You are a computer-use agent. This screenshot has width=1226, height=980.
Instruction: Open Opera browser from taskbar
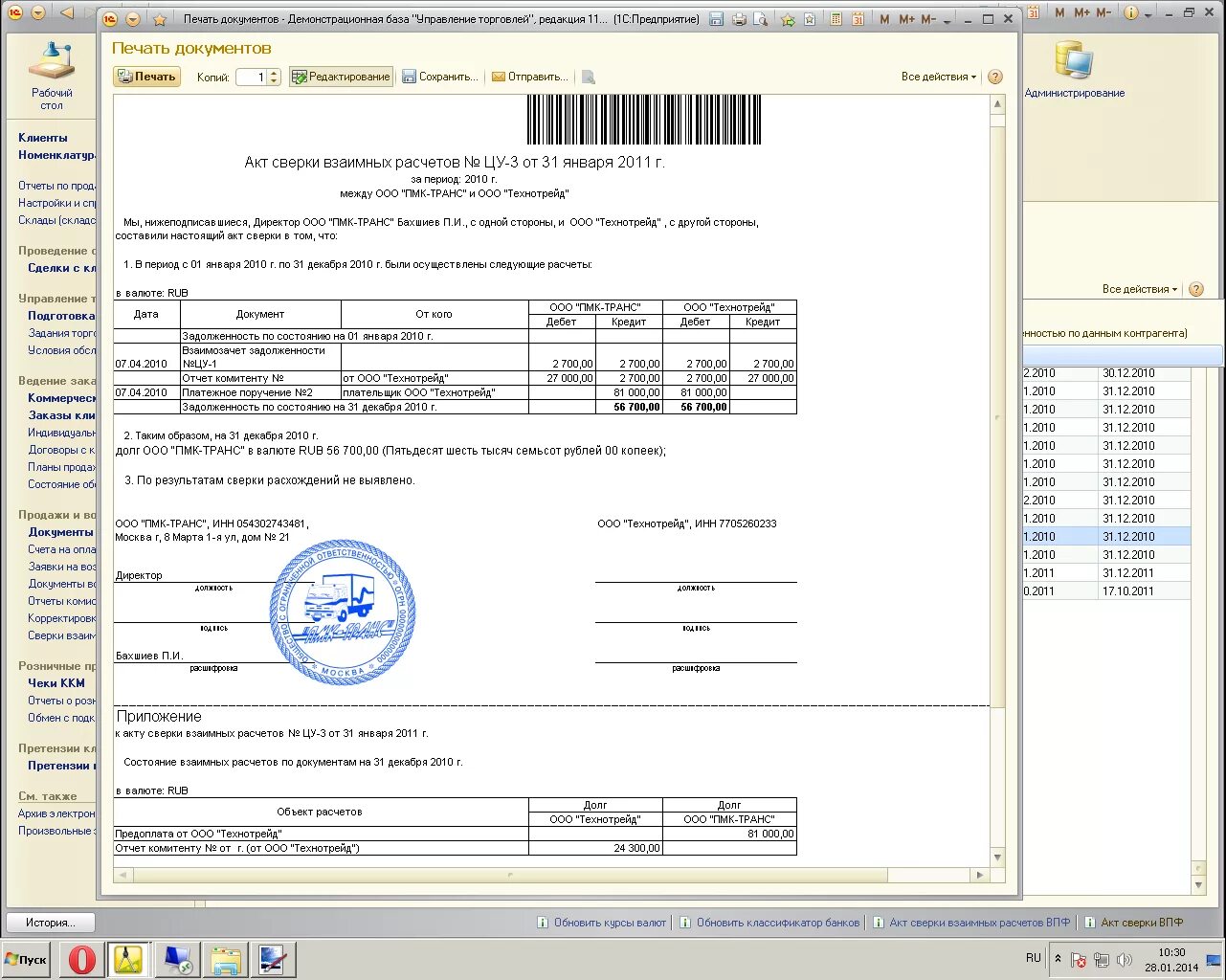[x=81, y=960]
